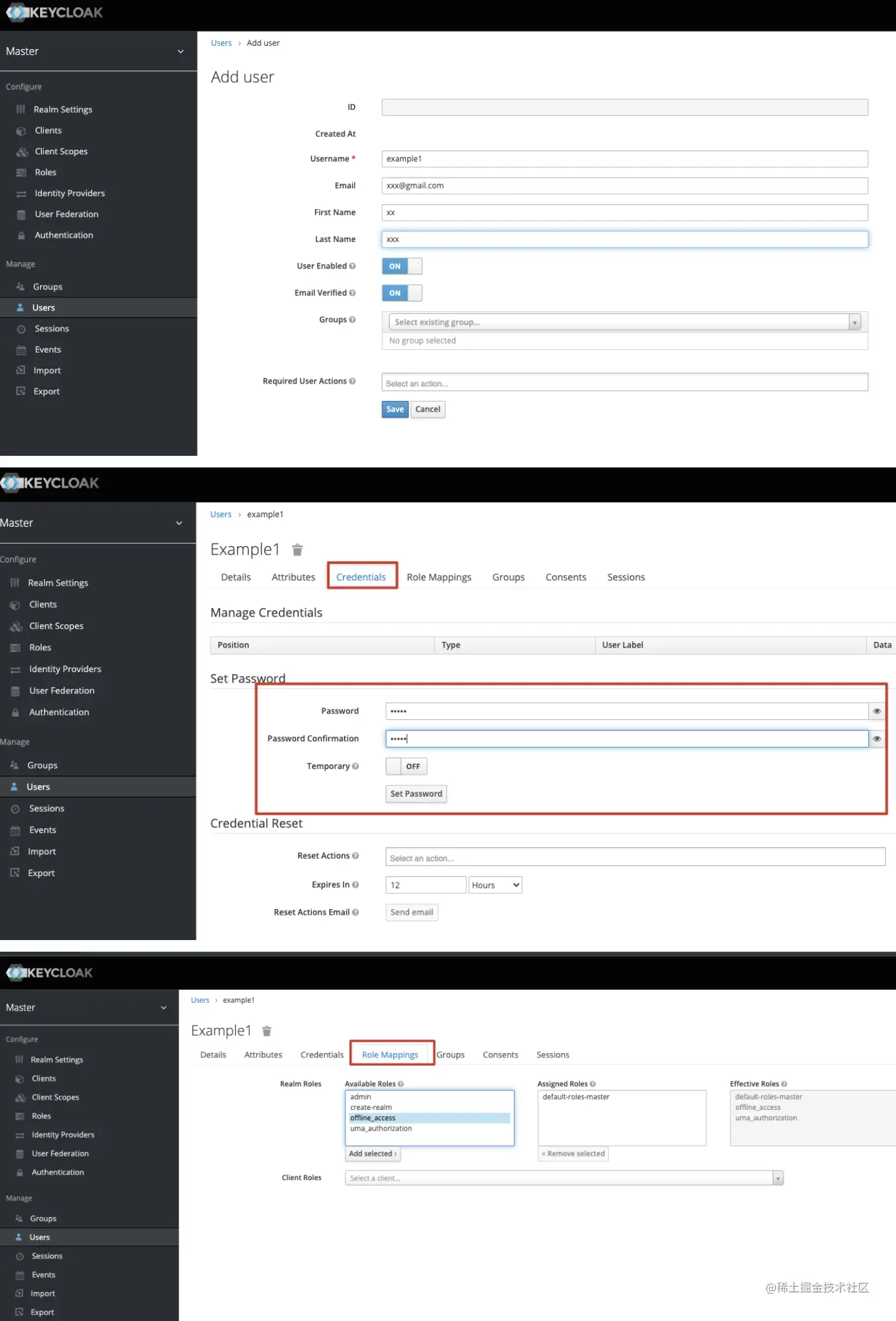Open the Attributes tab on Credentials page

click(294, 578)
